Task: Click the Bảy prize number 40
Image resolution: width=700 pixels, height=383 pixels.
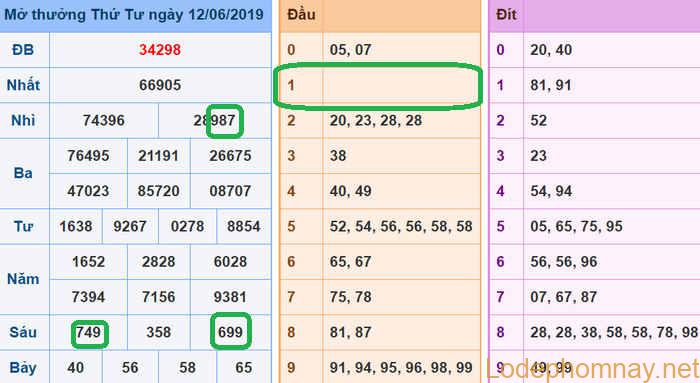Action: click(75, 367)
